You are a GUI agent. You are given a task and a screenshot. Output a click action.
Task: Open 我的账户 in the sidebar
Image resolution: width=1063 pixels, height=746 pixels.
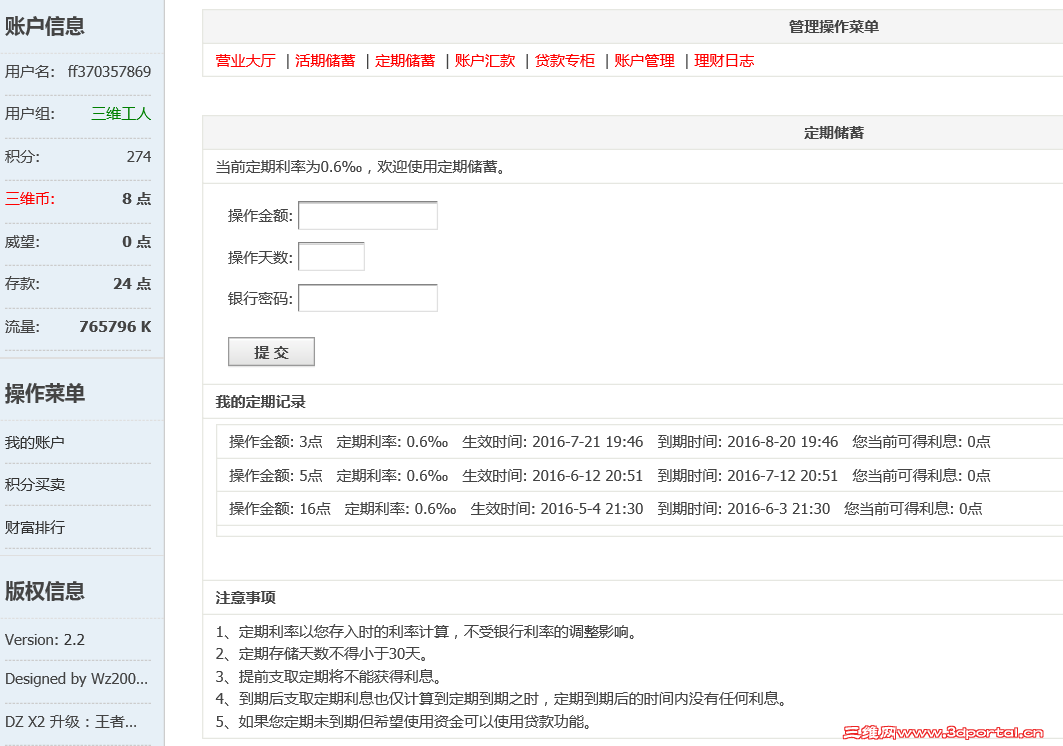(x=35, y=443)
